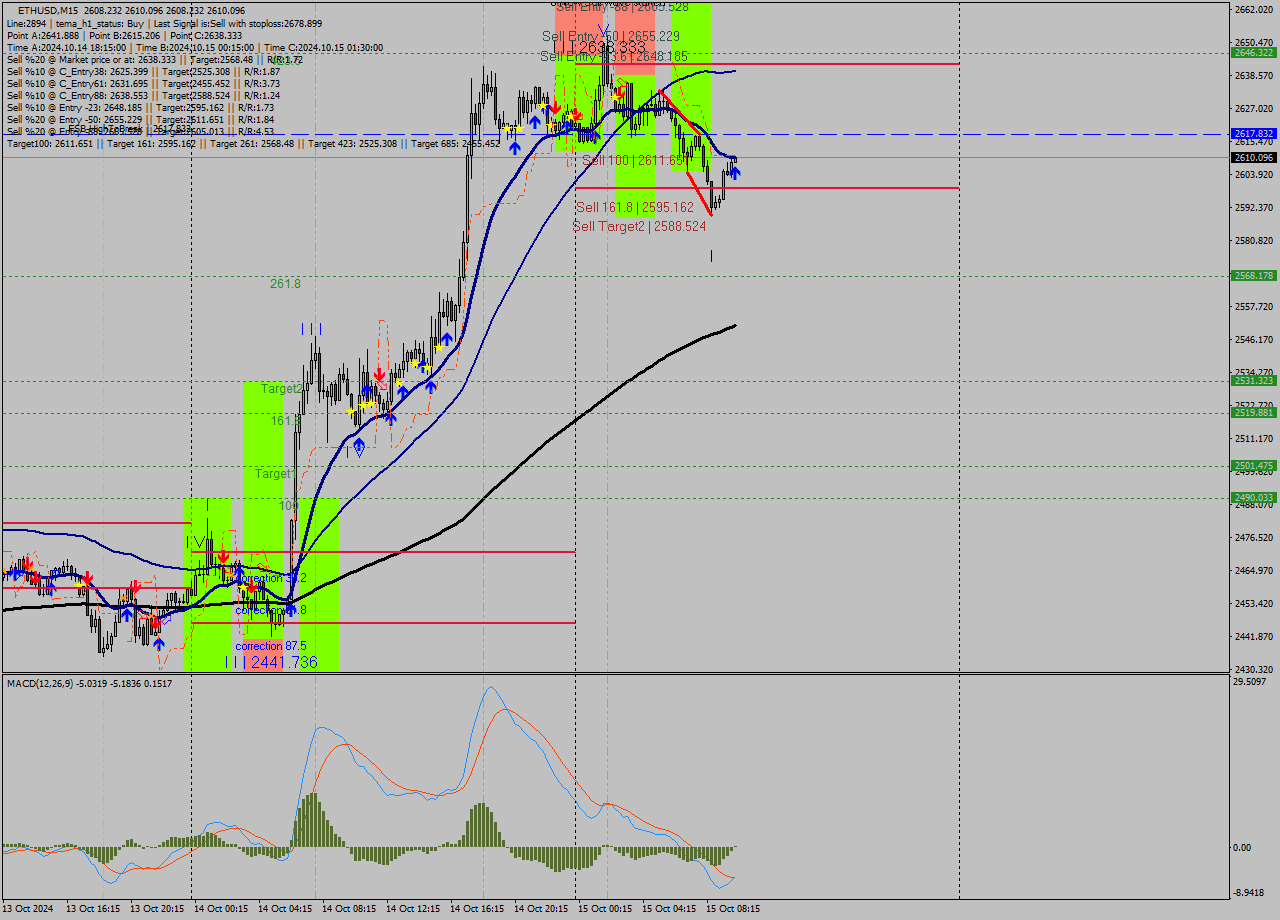Click the MACD scale value 29.5097
Image resolution: width=1280 pixels, height=920 pixels.
coord(1250,682)
